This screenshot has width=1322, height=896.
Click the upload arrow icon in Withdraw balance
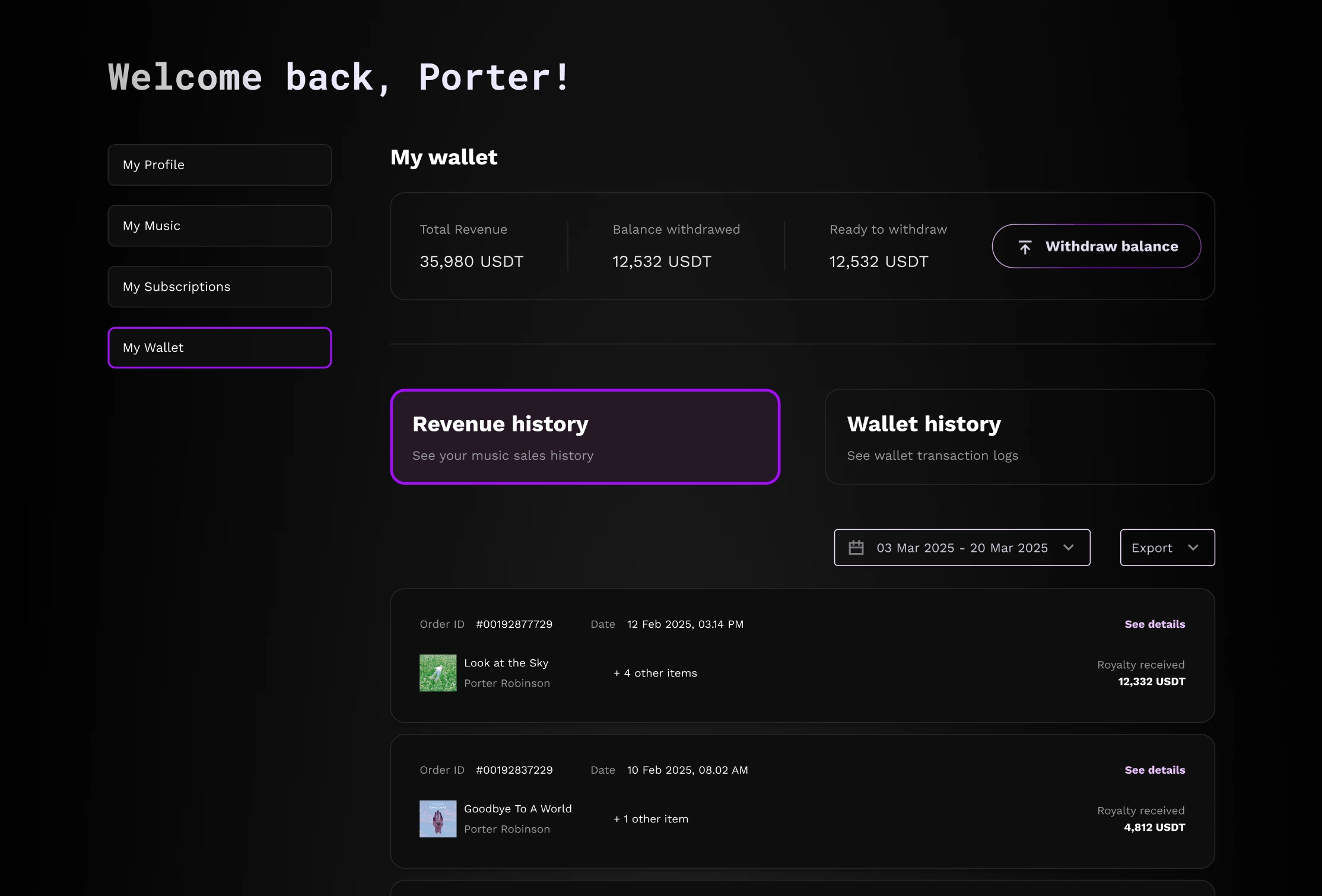tap(1025, 247)
